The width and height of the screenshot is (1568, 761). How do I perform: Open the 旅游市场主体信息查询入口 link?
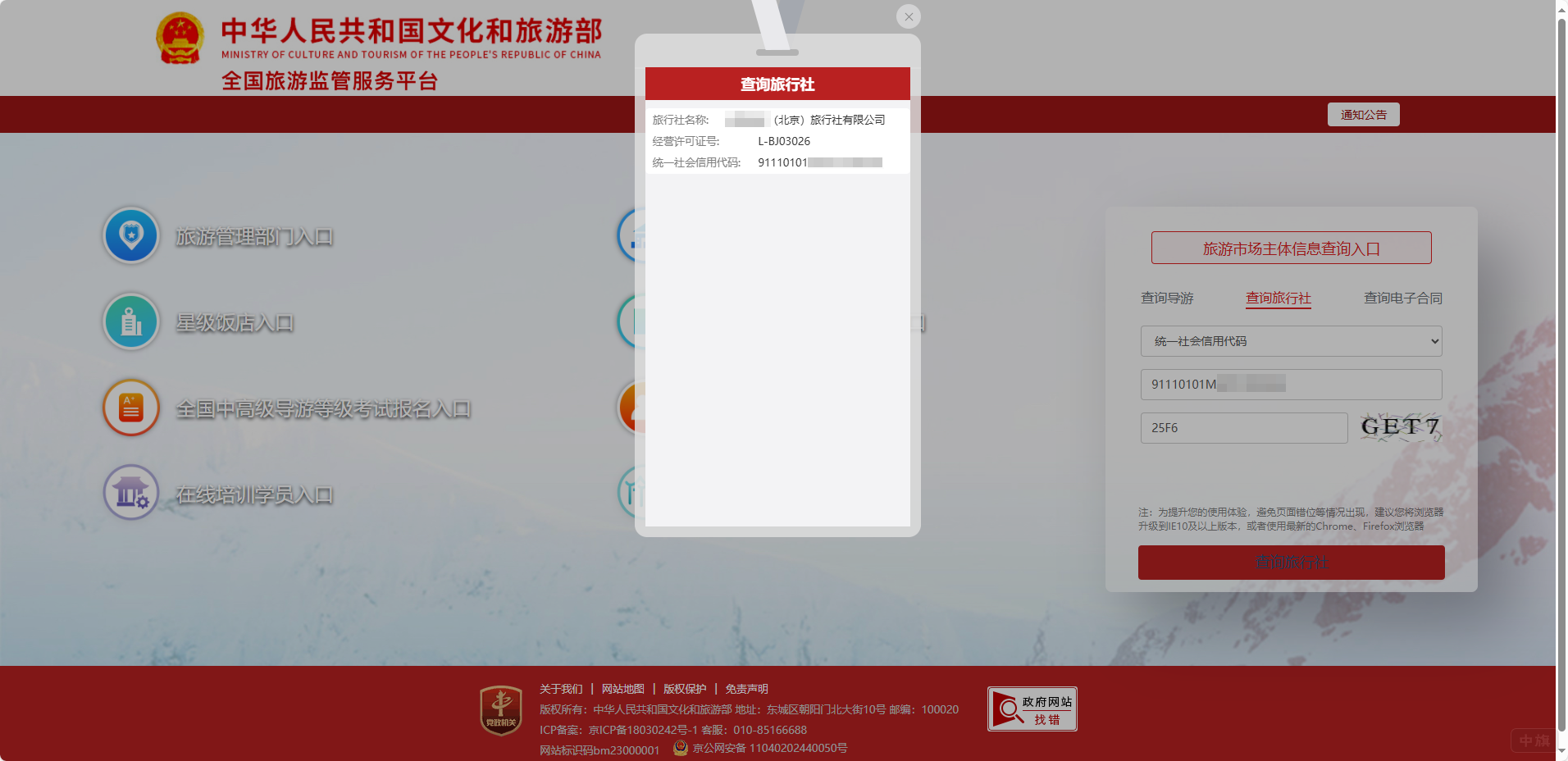[x=1290, y=247]
